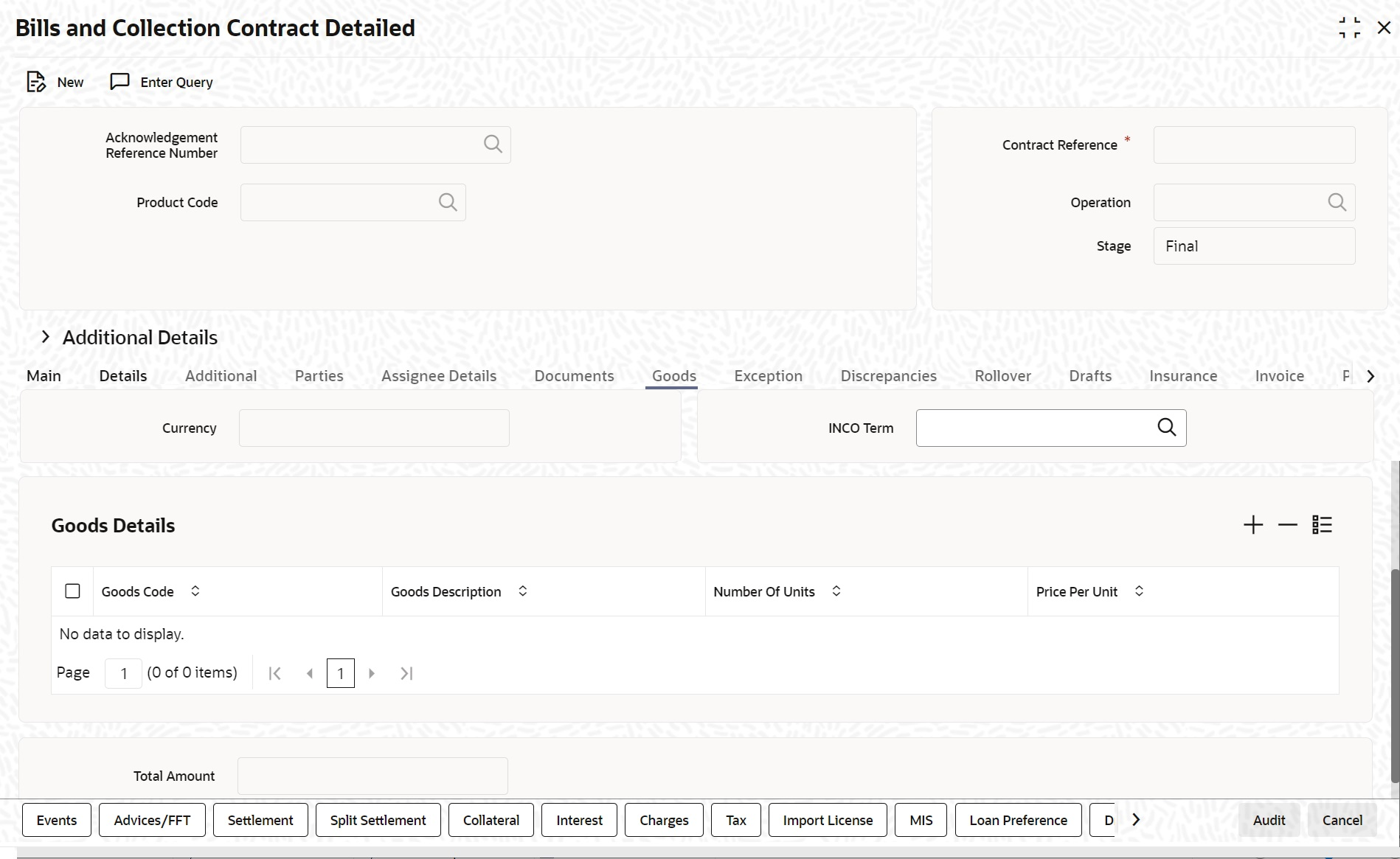Open the Invoice tab

(1279, 376)
